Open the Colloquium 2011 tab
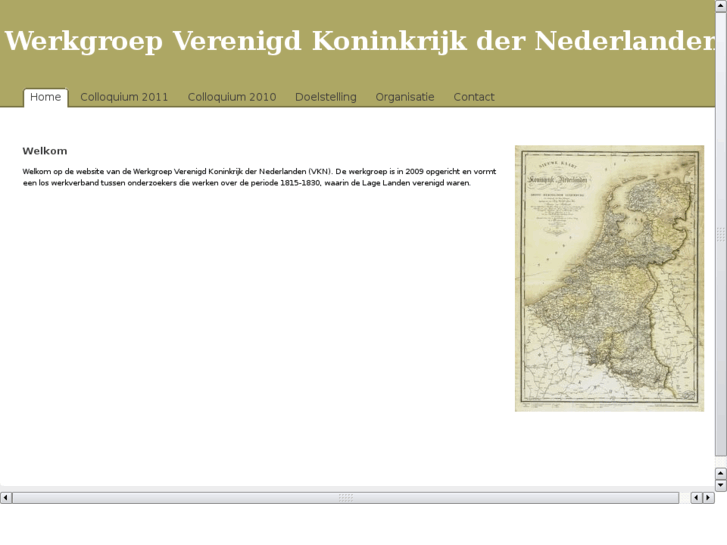The image size is (727, 545). point(124,97)
